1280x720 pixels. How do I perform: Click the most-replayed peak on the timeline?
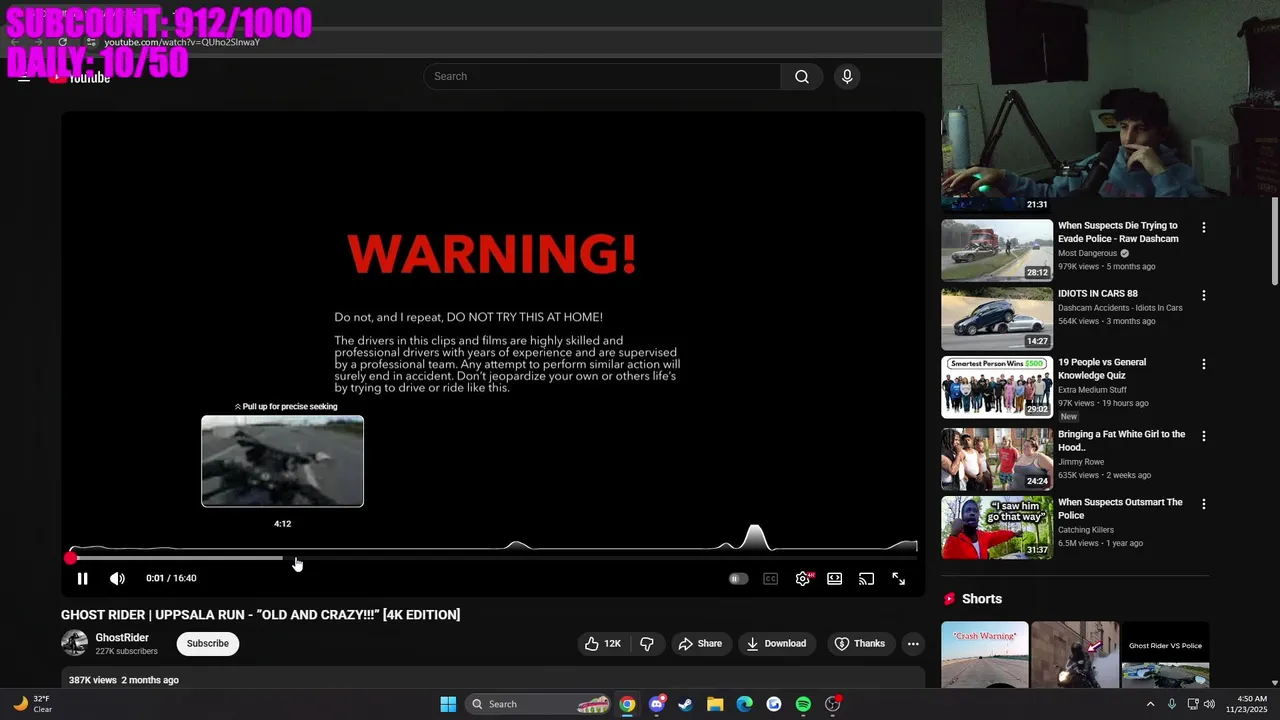click(x=755, y=537)
